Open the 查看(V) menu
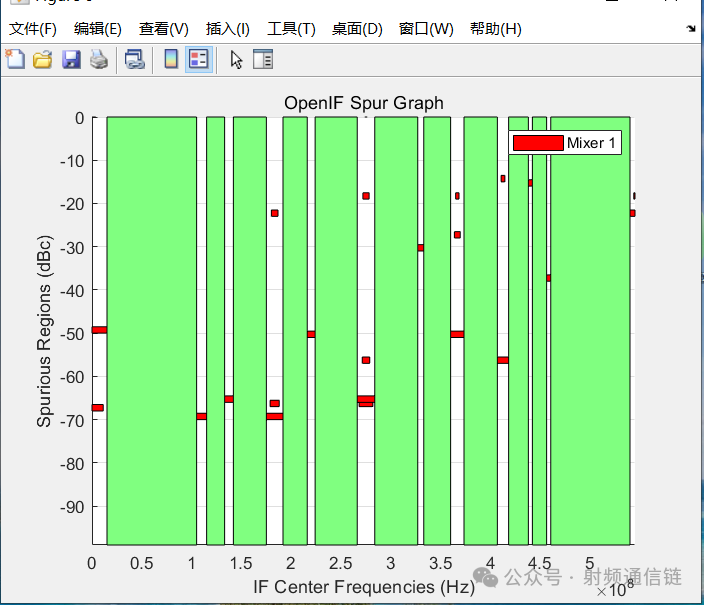 (164, 29)
